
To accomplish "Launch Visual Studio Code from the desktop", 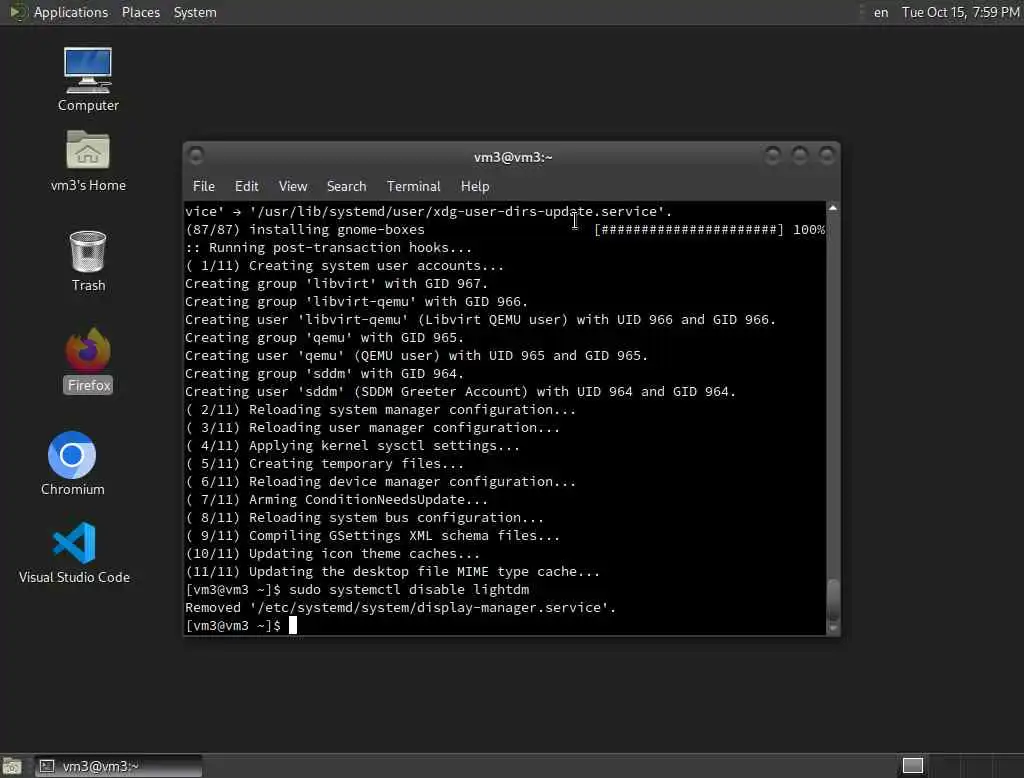I will [x=74, y=553].
